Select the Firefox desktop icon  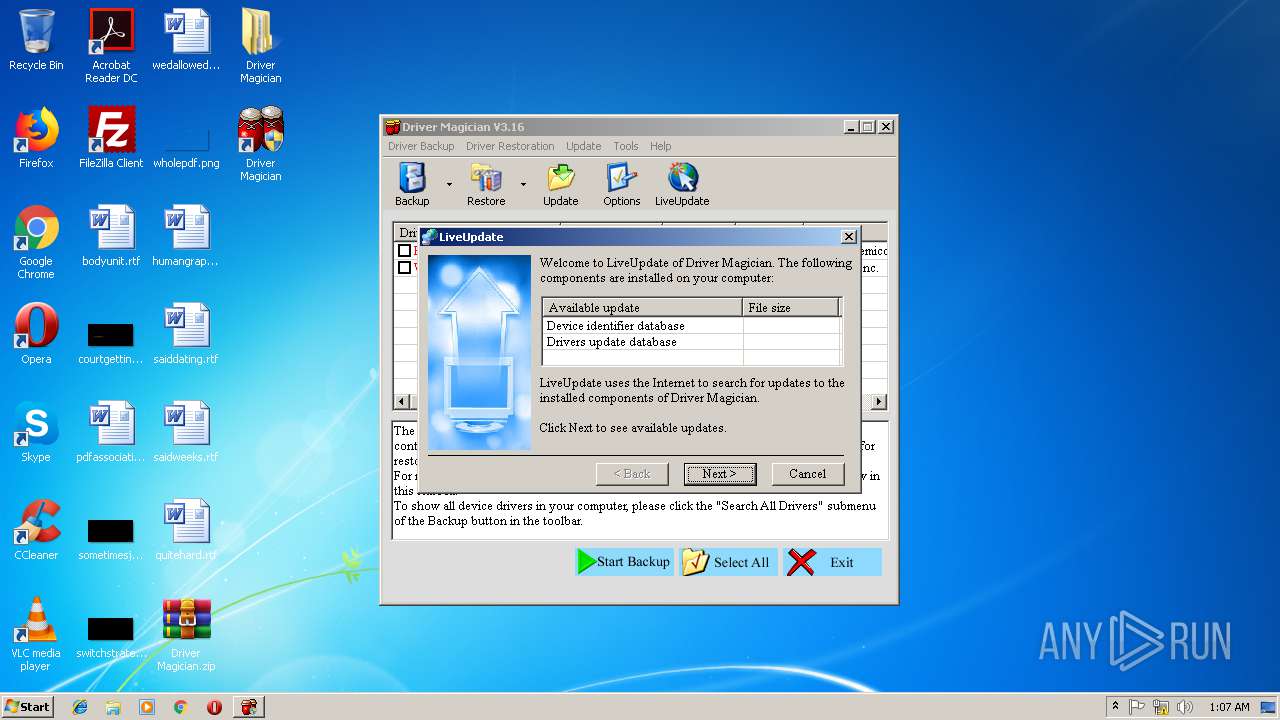click(x=36, y=138)
